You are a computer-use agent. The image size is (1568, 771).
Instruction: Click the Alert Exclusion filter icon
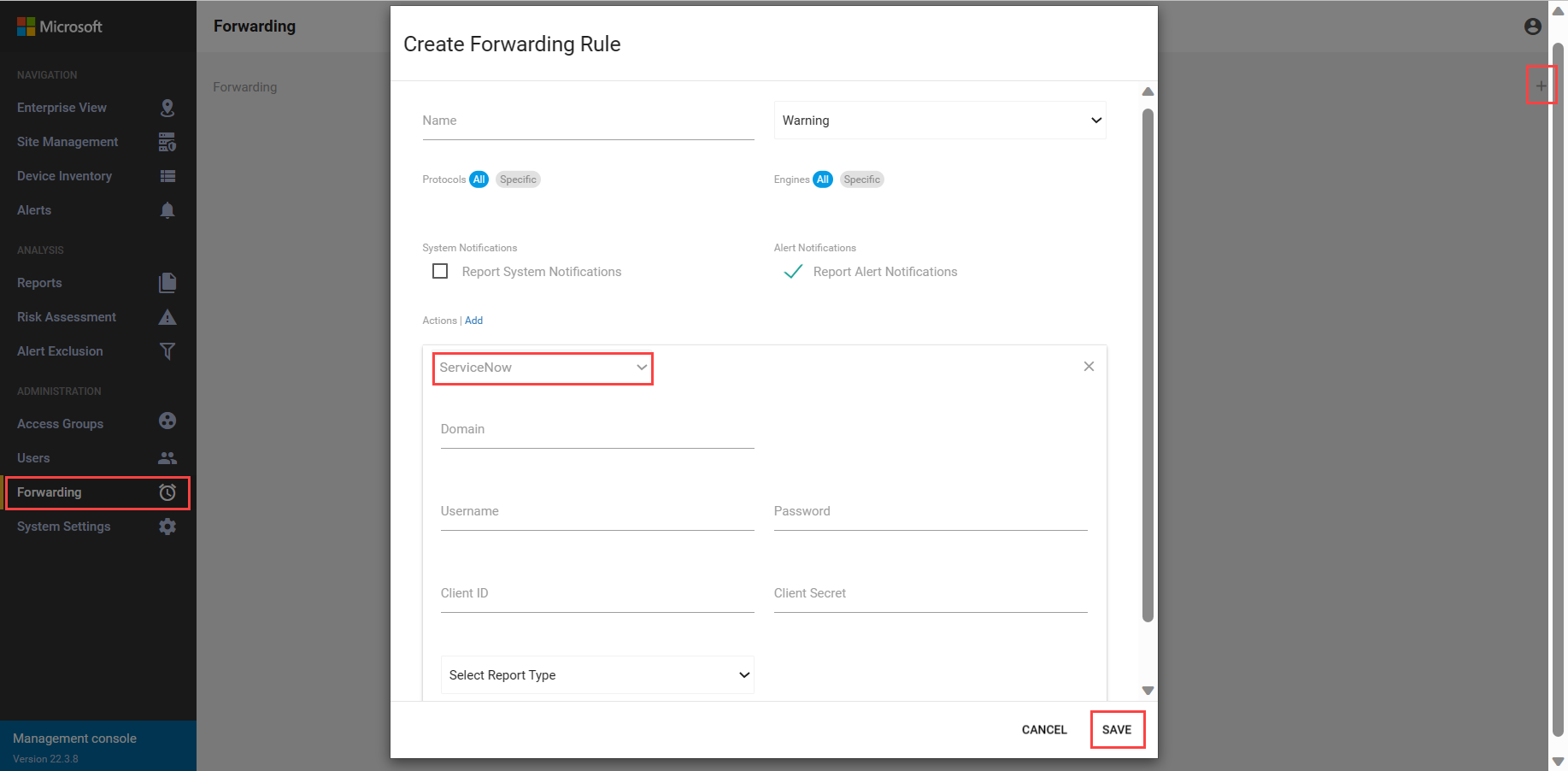(167, 351)
